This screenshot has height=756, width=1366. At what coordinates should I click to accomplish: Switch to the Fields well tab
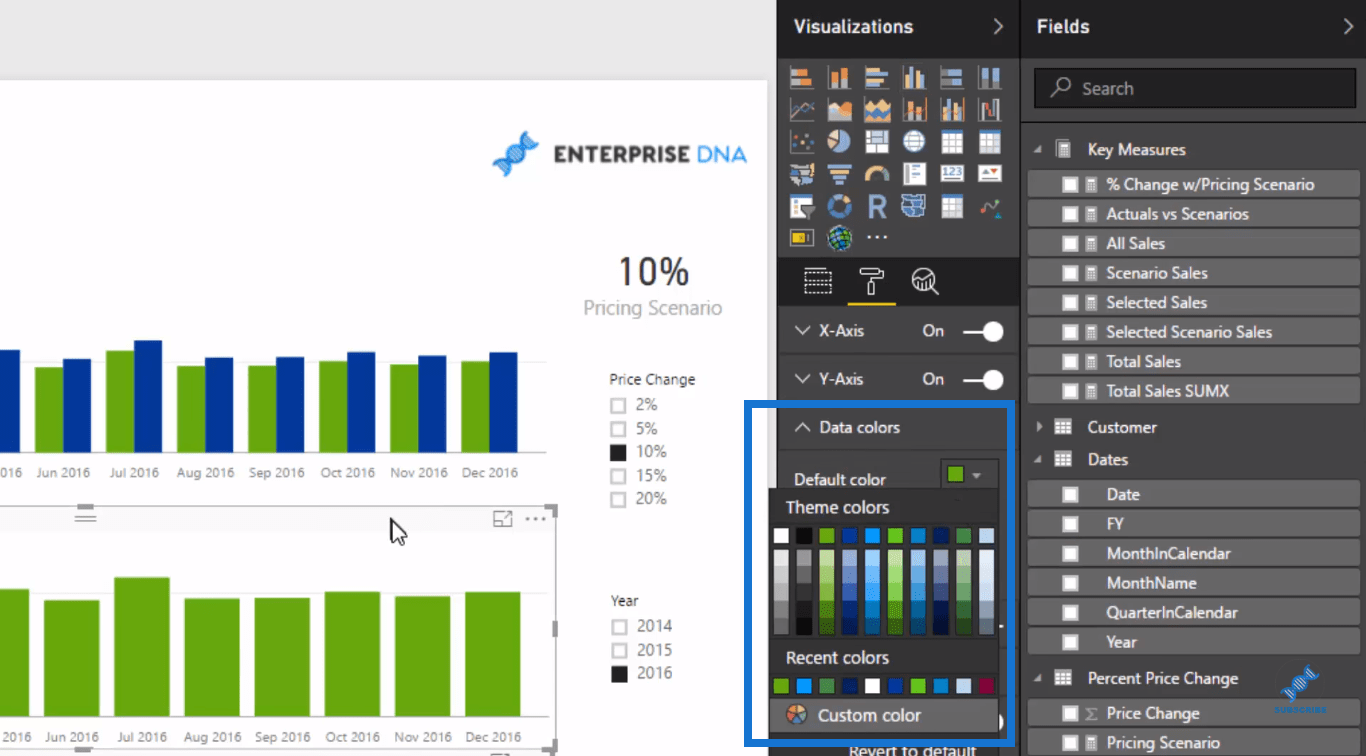[818, 282]
